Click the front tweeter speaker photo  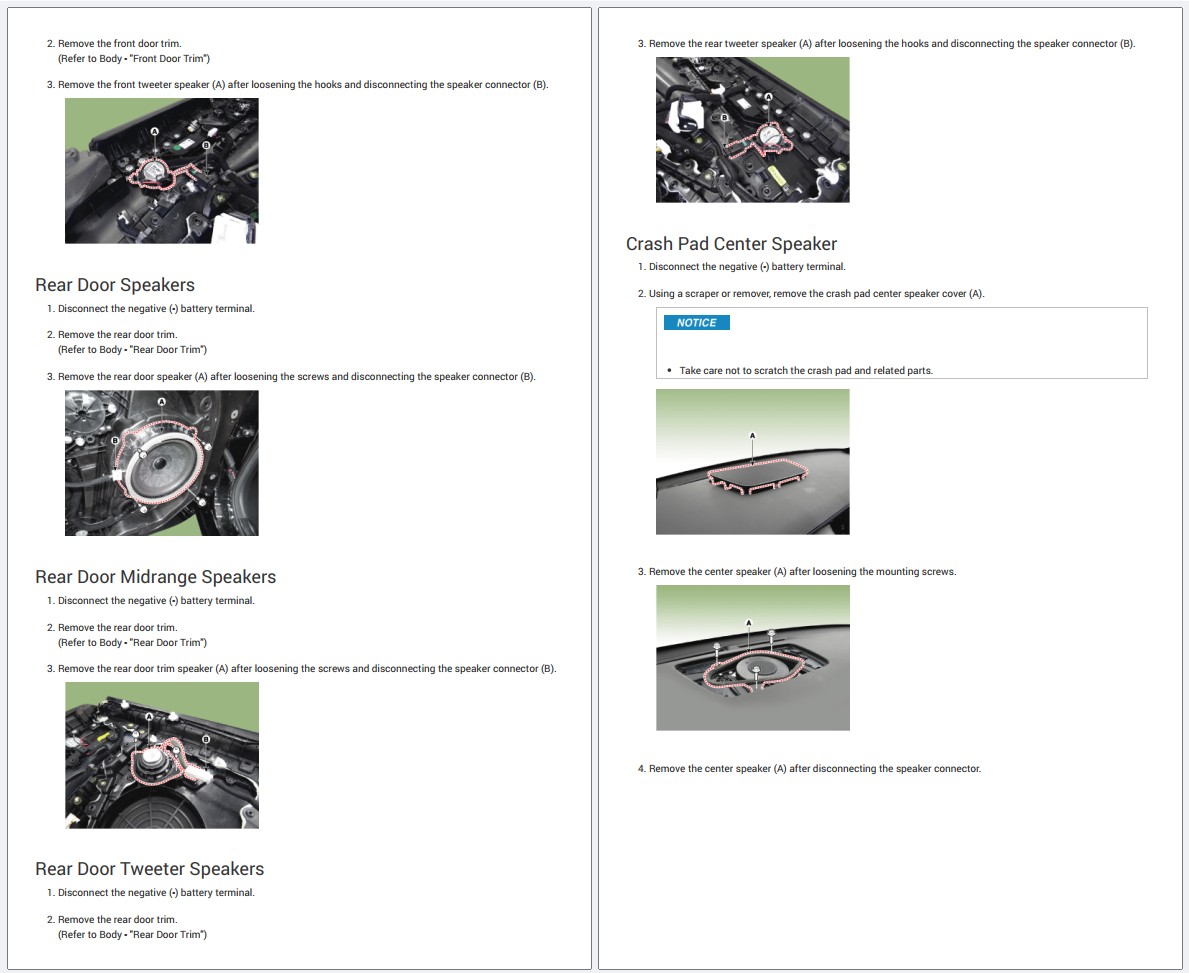(x=162, y=171)
